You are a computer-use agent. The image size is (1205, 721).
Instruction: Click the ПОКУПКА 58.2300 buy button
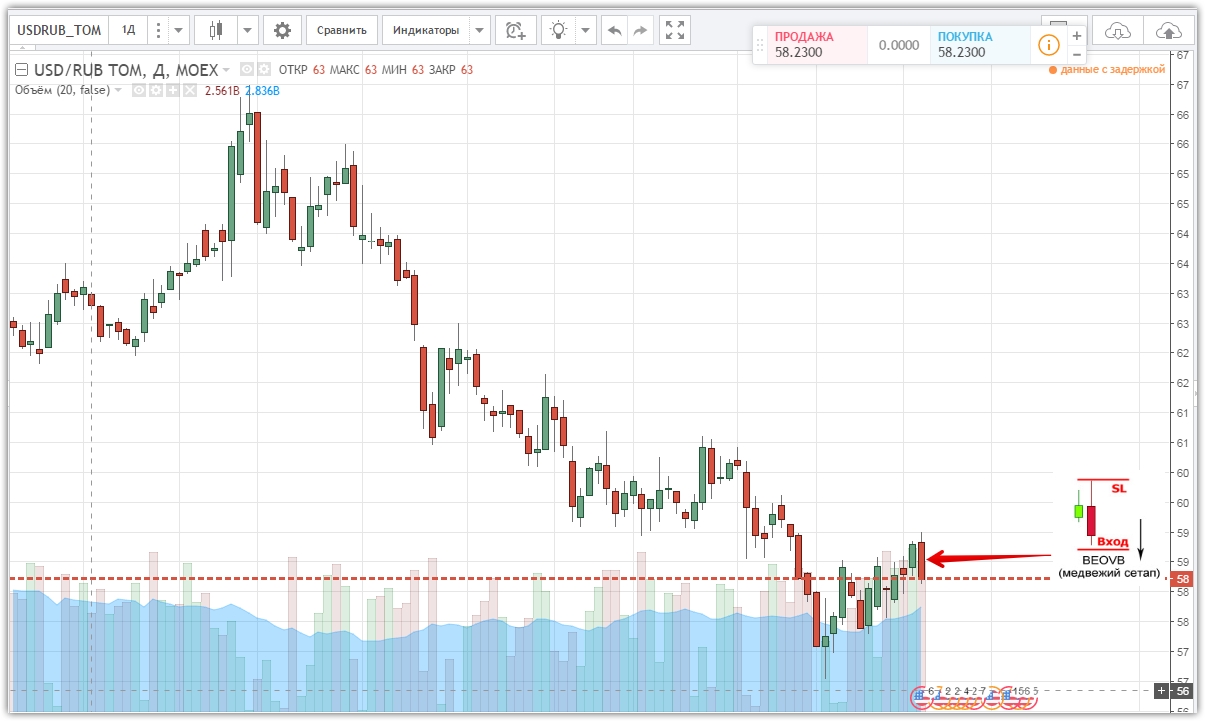click(x=980, y=45)
